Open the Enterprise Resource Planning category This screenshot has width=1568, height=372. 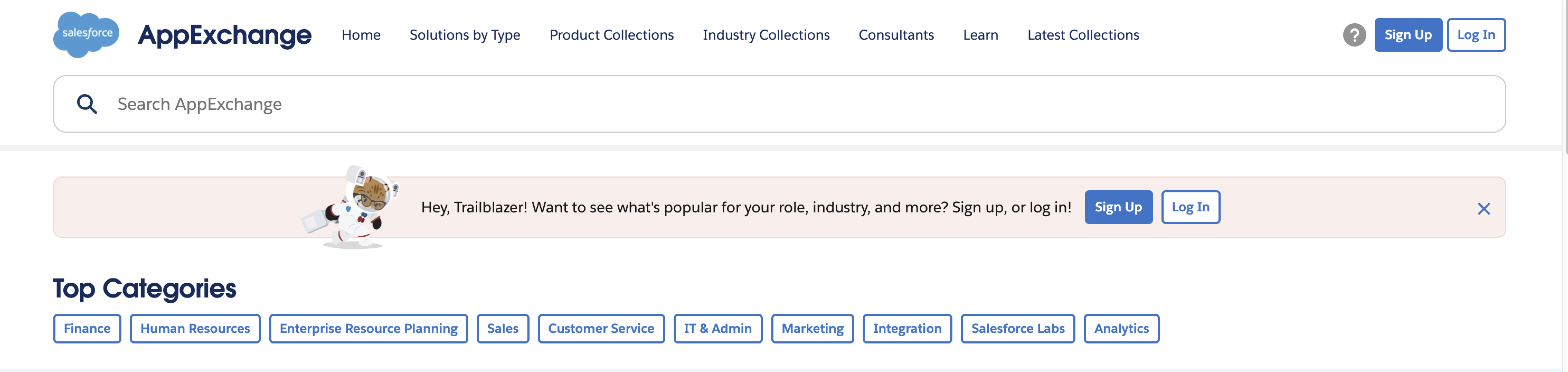[x=368, y=329]
